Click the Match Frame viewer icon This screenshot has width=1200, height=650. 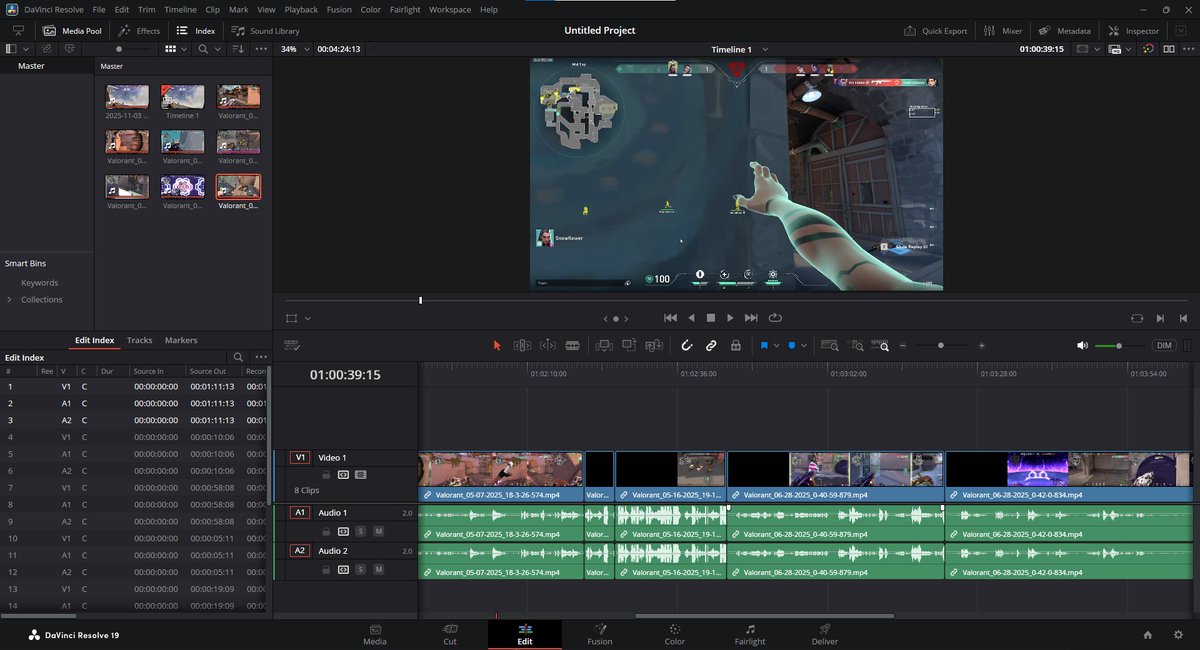point(1137,318)
